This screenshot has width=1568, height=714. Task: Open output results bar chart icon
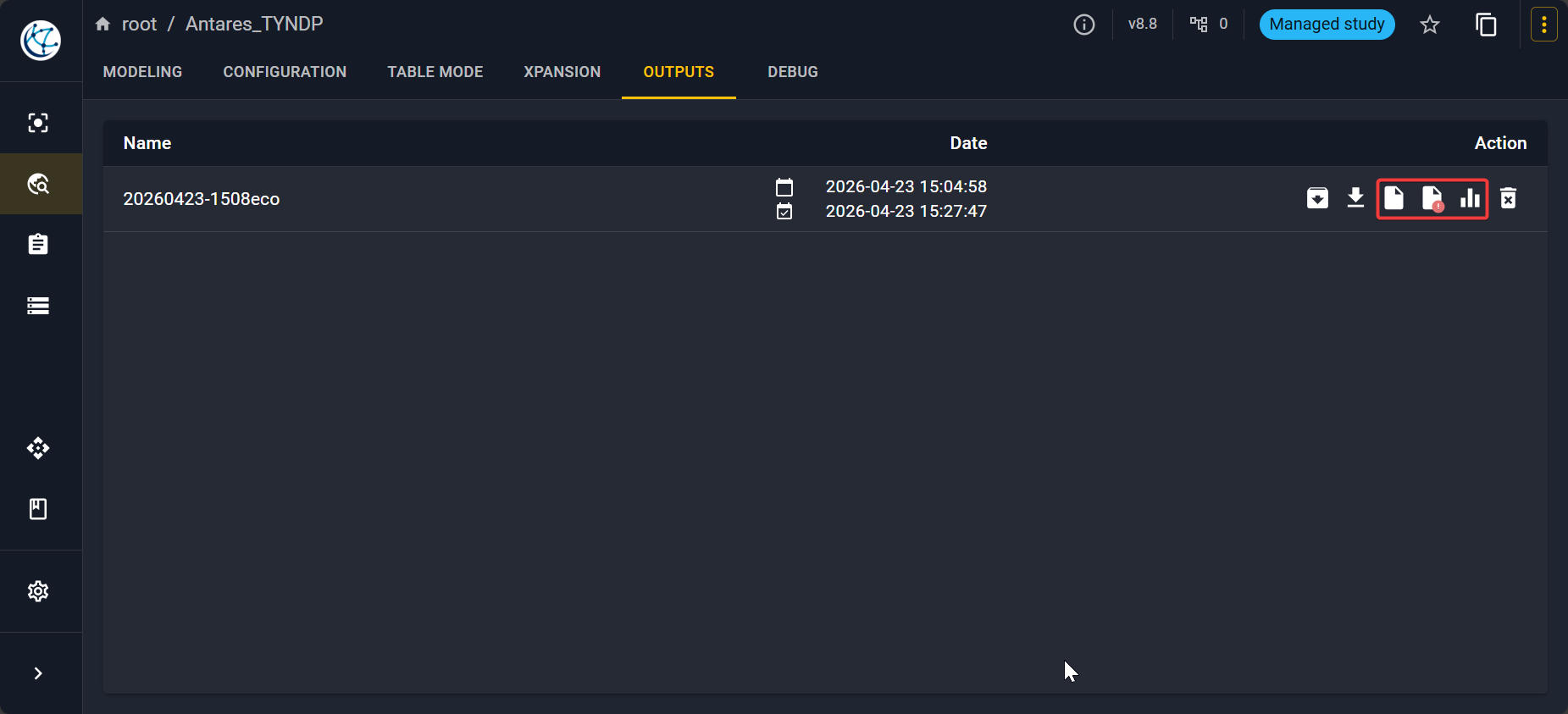(1471, 198)
